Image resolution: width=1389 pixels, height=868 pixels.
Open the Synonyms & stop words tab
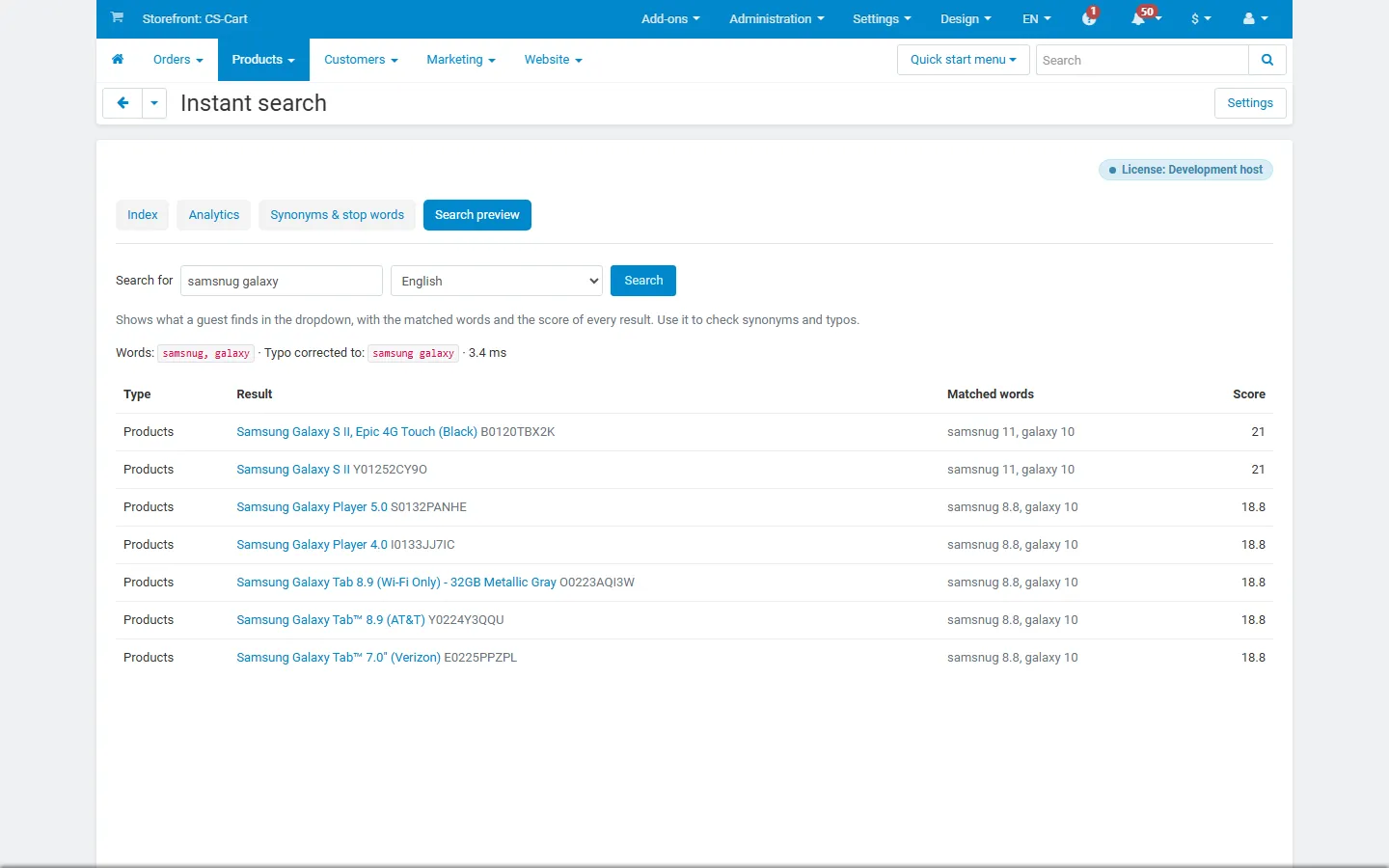[x=337, y=215]
